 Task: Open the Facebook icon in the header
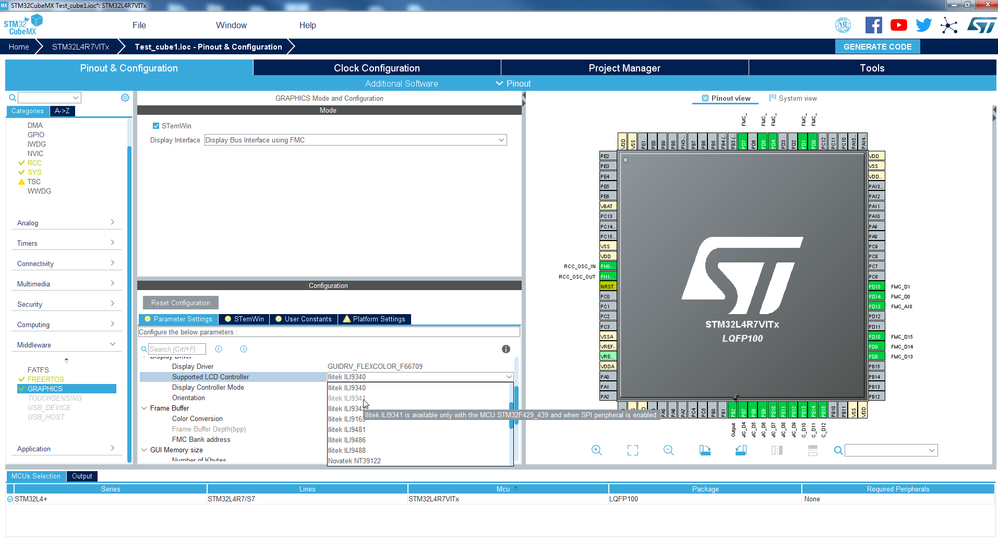pos(873,25)
